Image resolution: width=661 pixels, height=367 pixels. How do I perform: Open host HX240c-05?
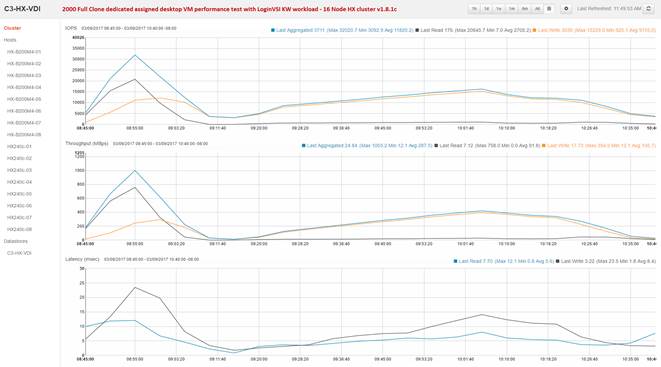coord(19,194)
